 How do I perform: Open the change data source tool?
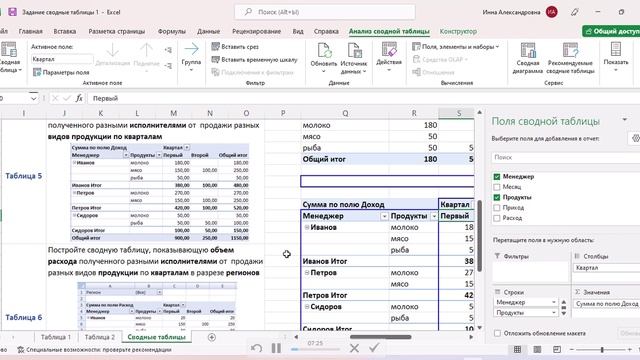pyautogui.click(x=353, y=58)
